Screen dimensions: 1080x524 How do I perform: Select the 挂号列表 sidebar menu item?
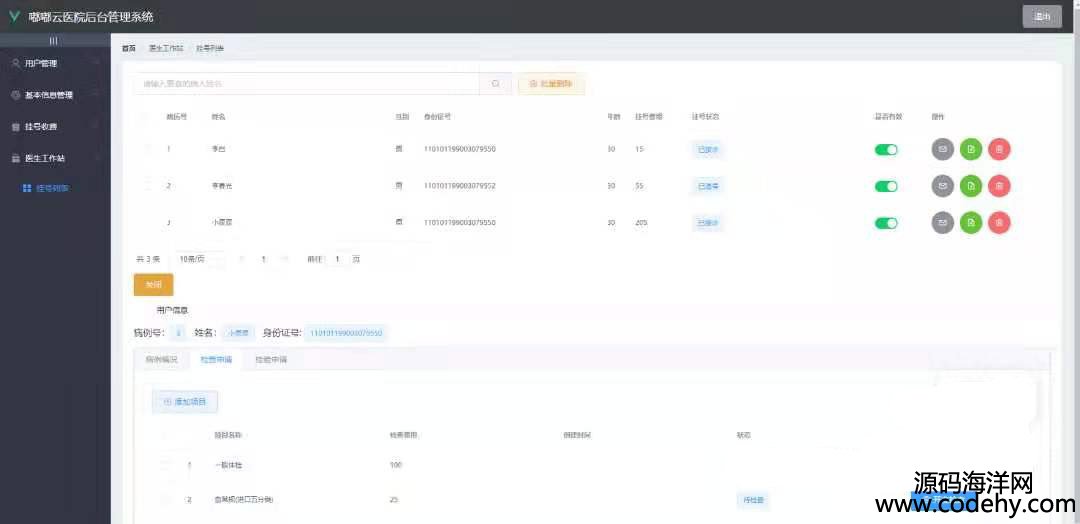point(52,188)
